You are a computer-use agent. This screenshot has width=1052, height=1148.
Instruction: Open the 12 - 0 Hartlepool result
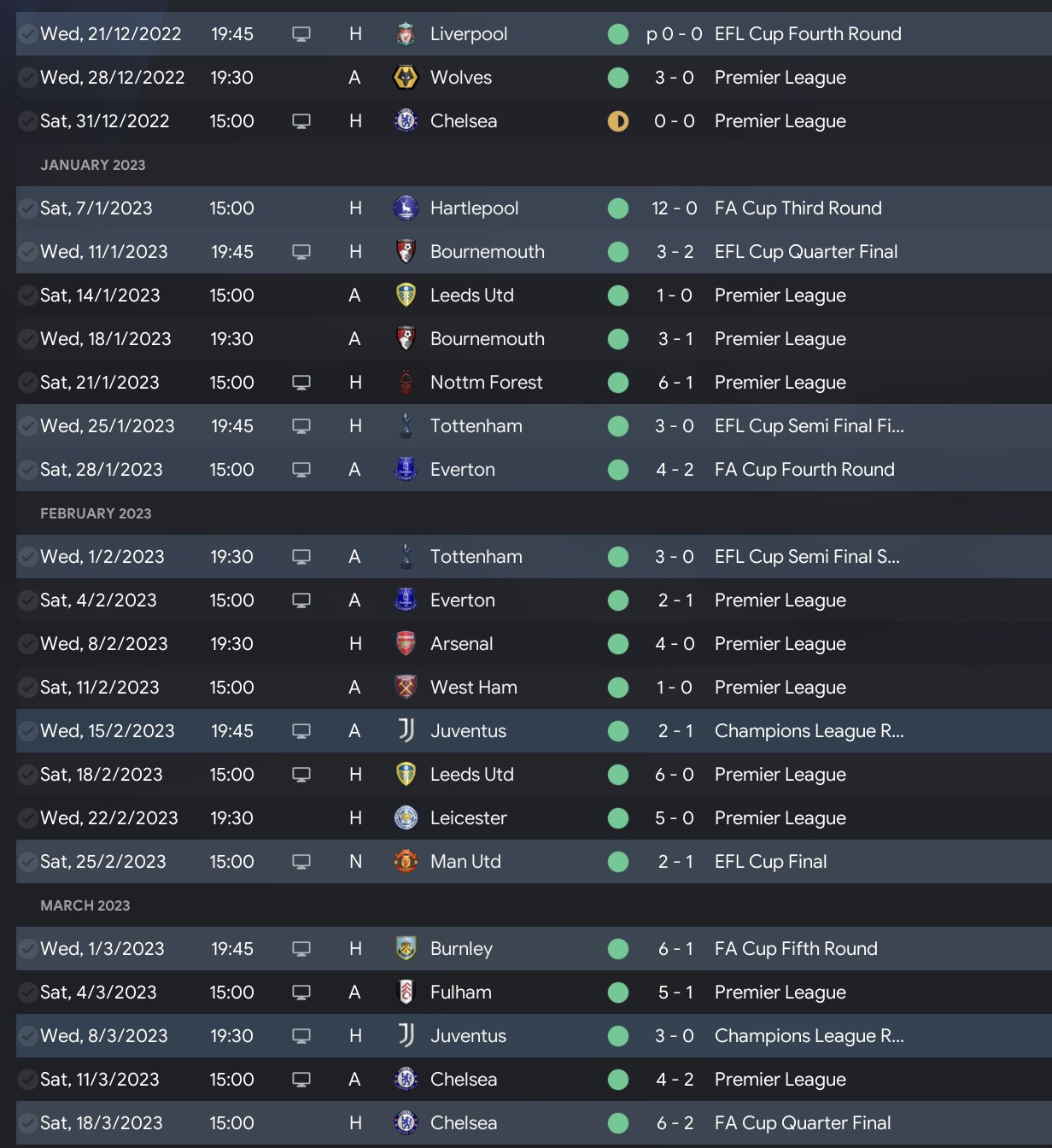(x=674, y=208)
